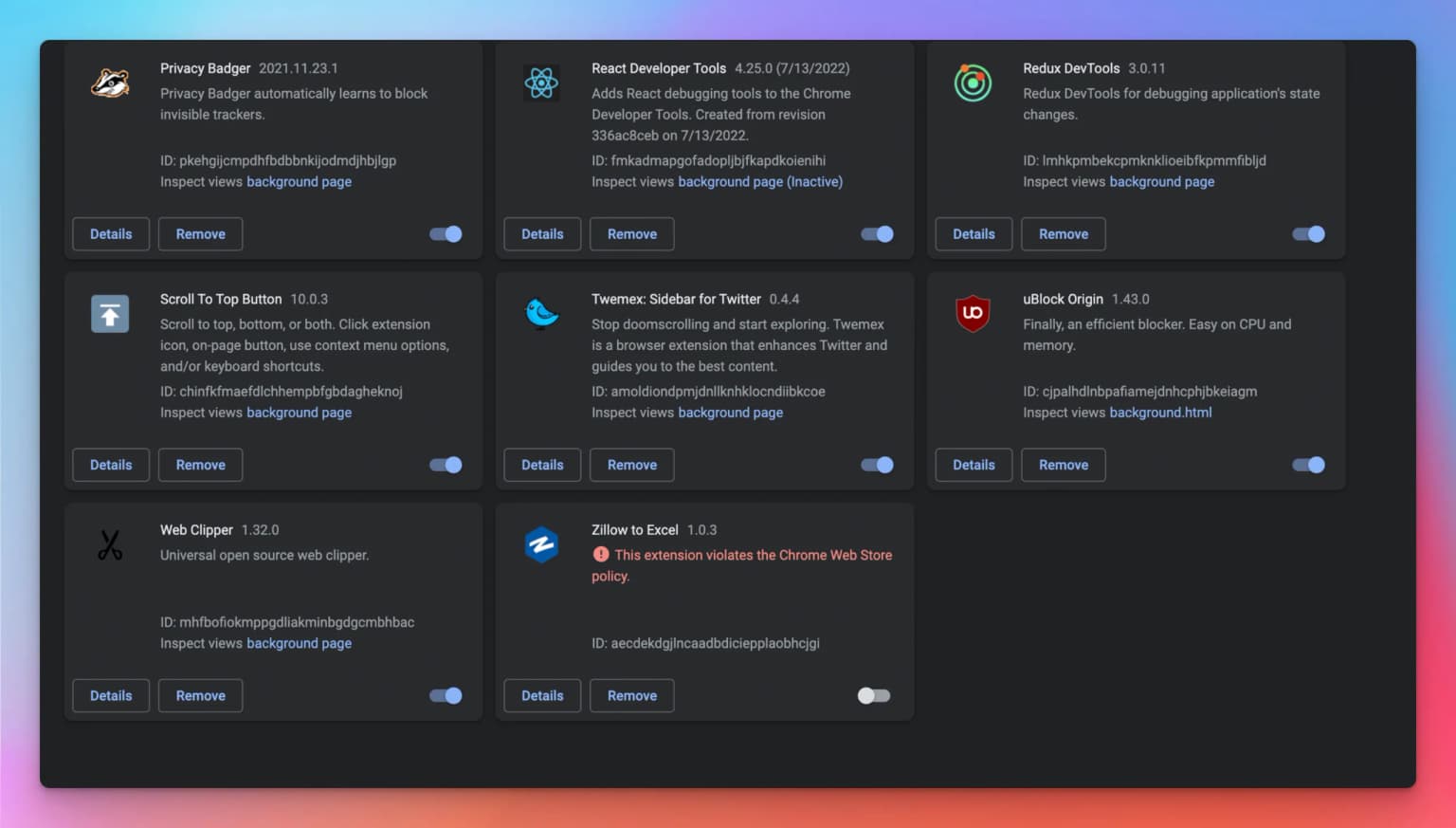Open Details for Web Clipper
The height and width of the screenshot is (828, 1456).
[x=111, y=696]
